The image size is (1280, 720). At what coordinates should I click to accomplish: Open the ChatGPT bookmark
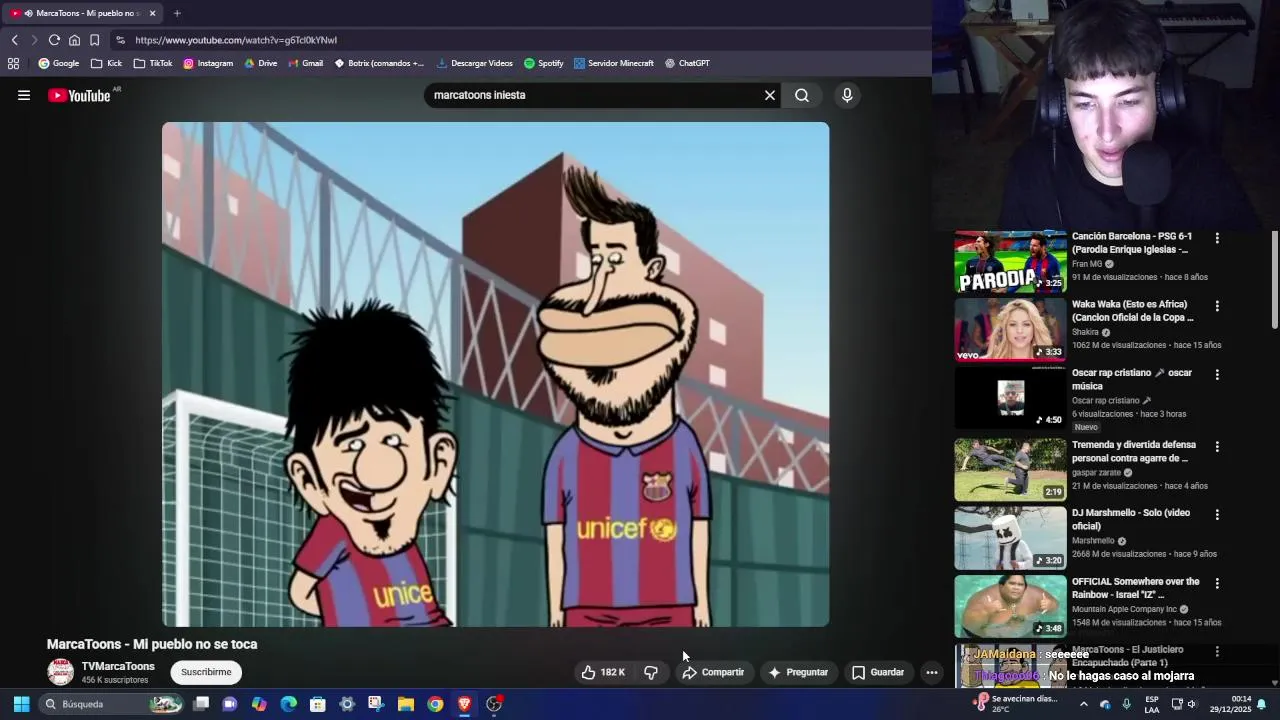[687, 63]
